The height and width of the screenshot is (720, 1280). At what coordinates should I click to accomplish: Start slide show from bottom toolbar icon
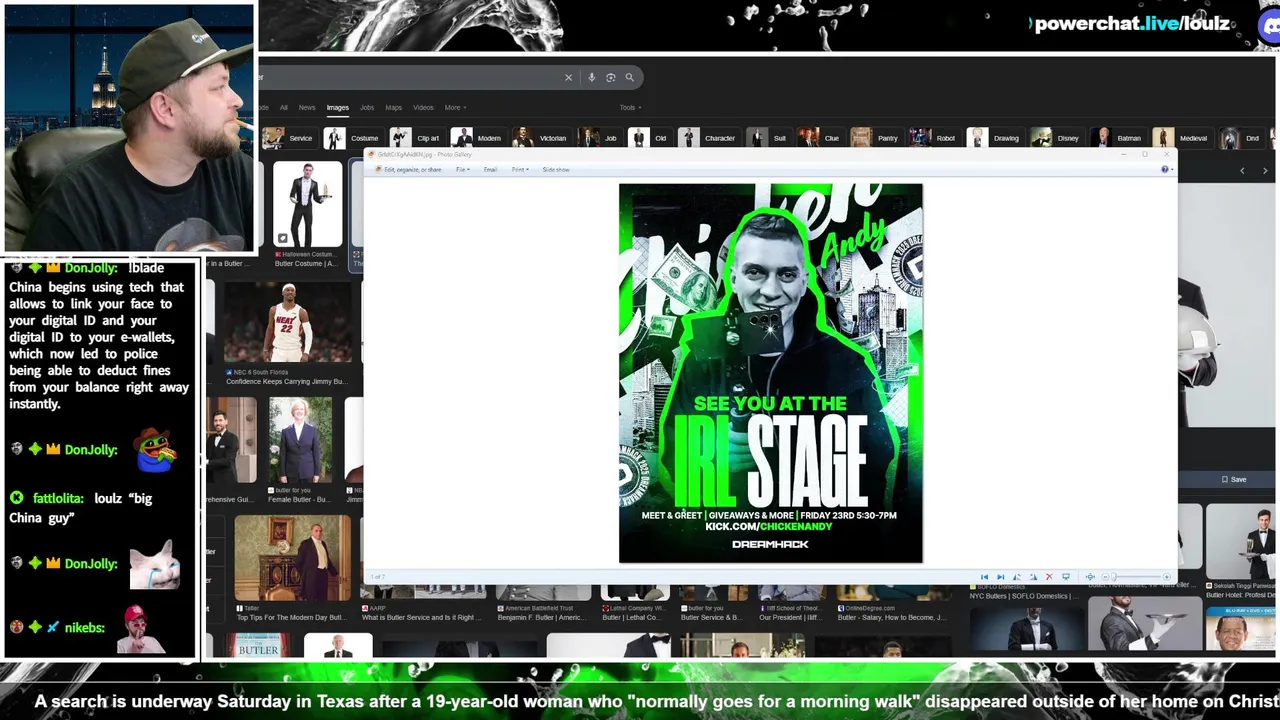(x=1066, y=577)
